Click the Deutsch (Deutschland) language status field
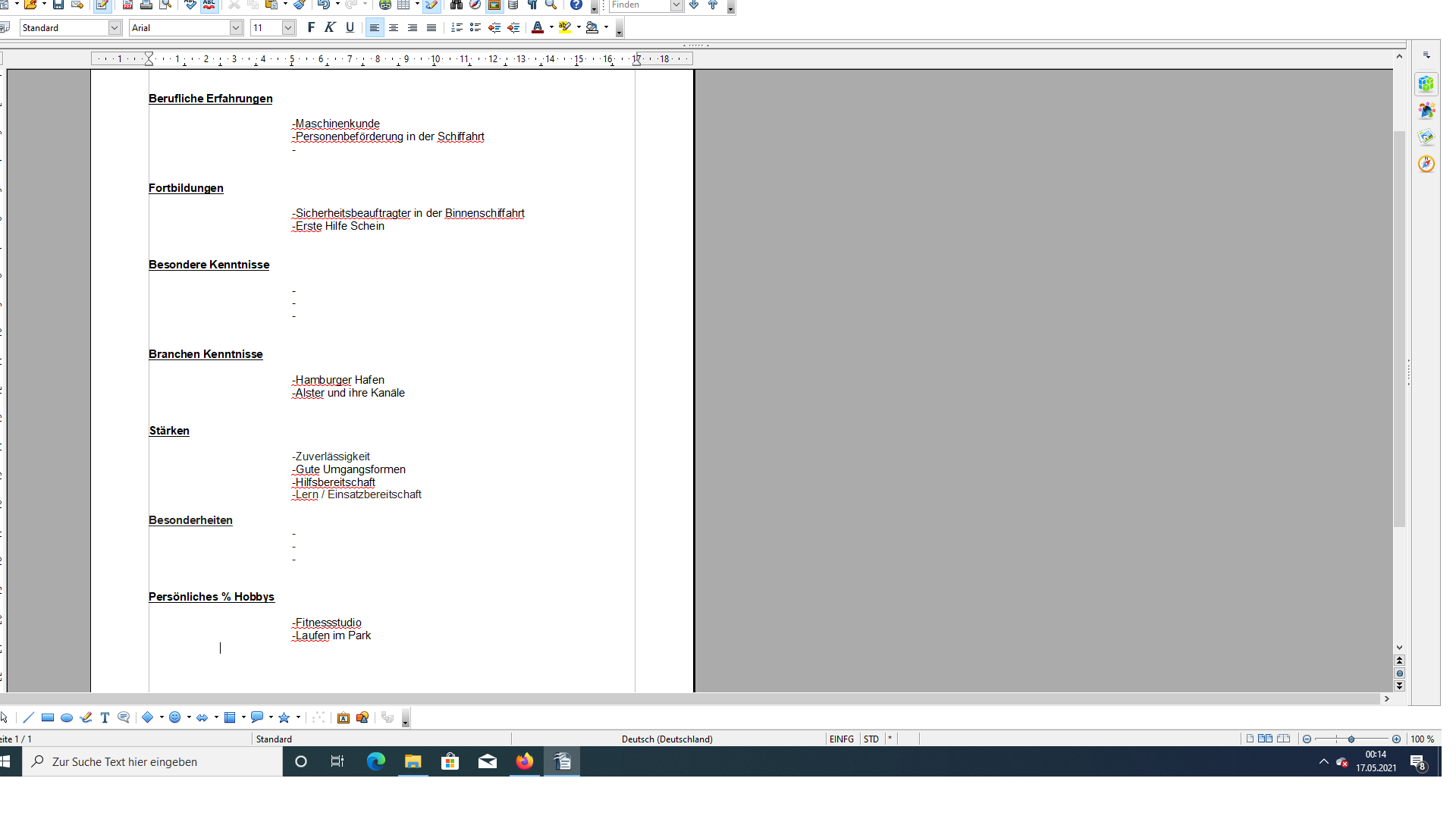This screenshot has width=1456, height=819. pos(667,739)
